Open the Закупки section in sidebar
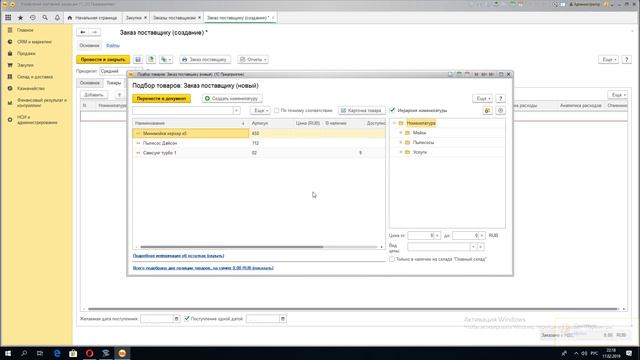 [x=25, y=65]
